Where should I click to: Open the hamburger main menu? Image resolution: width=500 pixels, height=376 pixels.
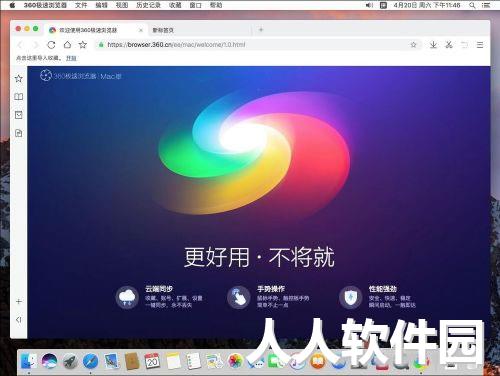480,45
